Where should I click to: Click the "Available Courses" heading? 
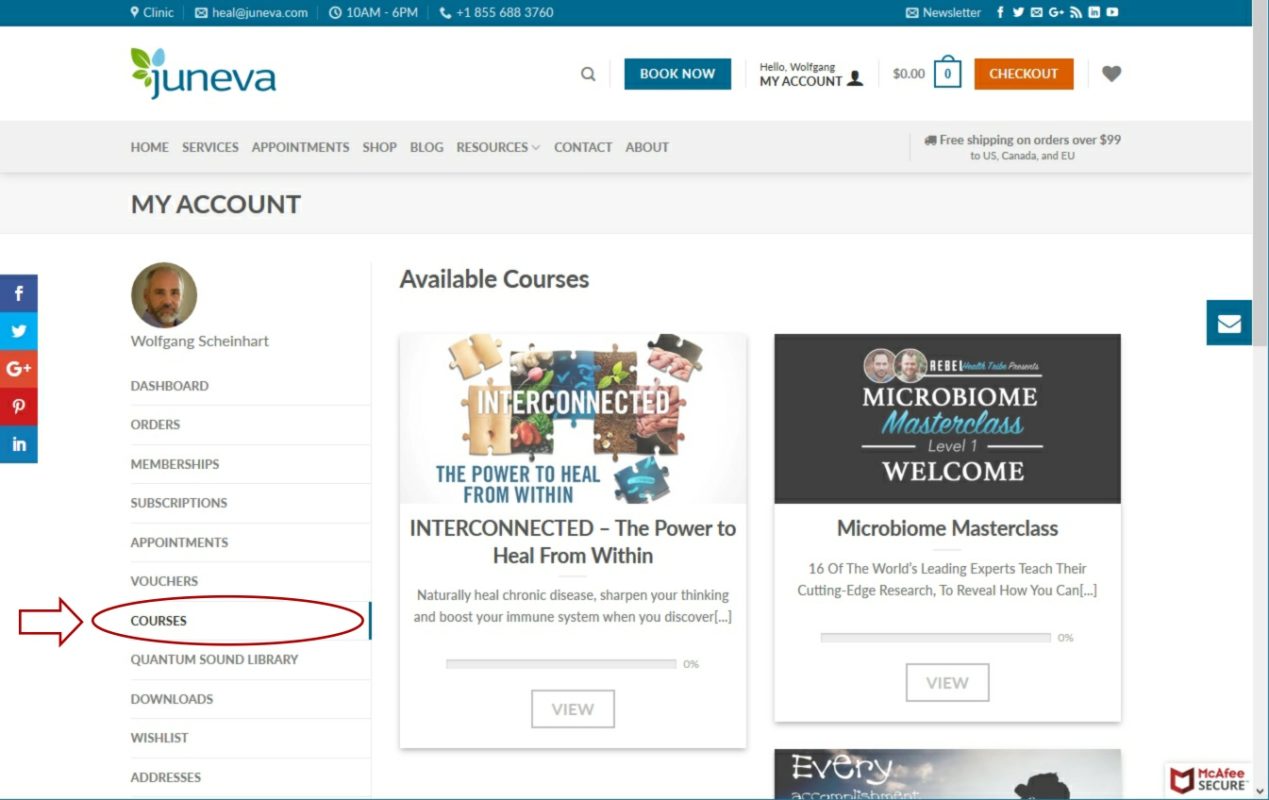pos(494,279)
